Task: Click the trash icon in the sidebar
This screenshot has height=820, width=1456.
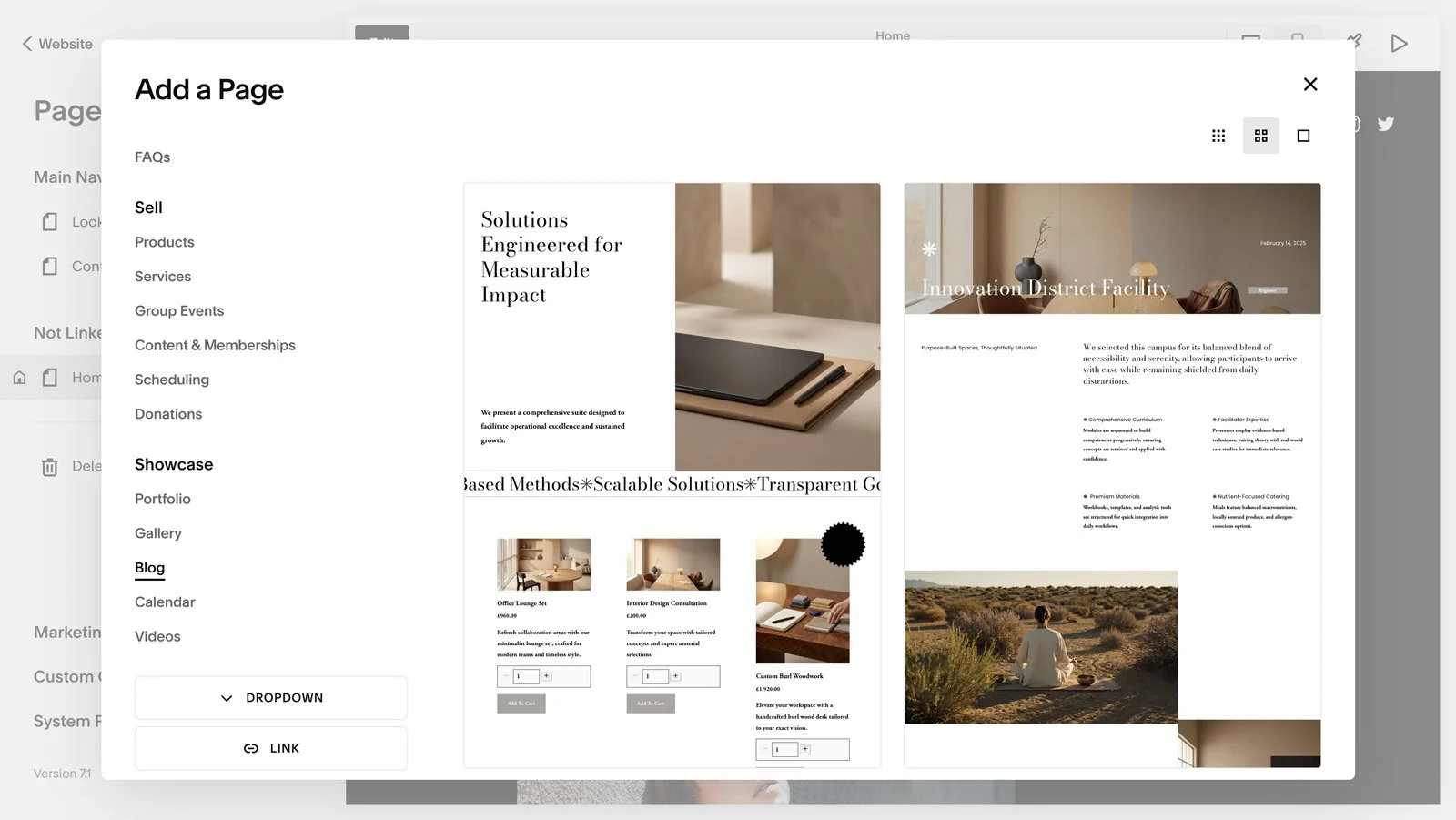Action: 49,467
